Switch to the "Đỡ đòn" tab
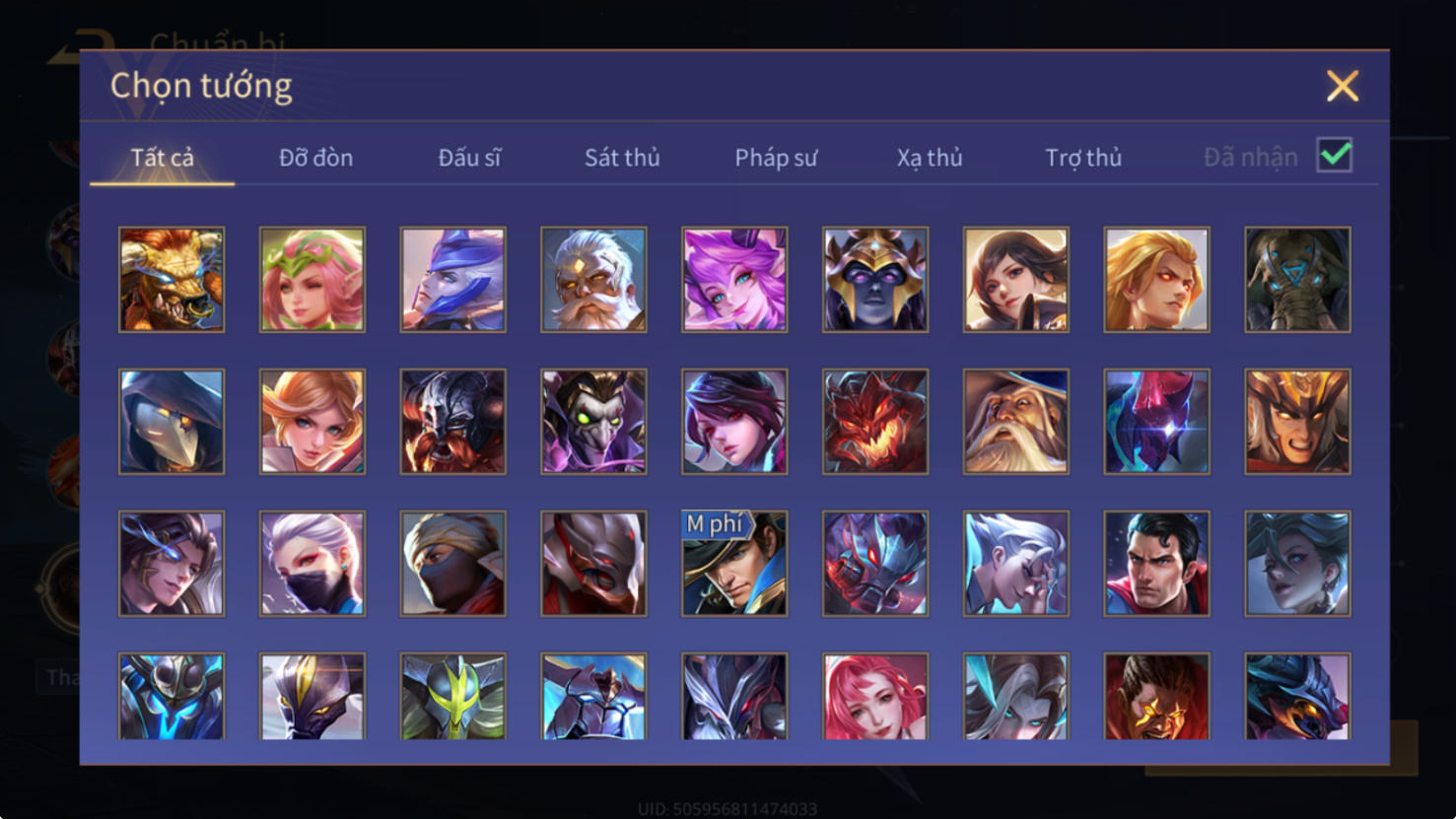1456x819 pixels. click(x=315, y=158)
